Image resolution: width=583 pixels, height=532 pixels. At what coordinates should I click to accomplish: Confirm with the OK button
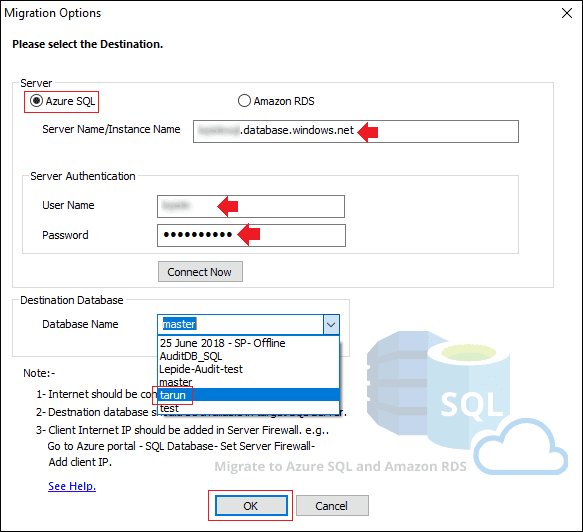[x=251, y=506]
